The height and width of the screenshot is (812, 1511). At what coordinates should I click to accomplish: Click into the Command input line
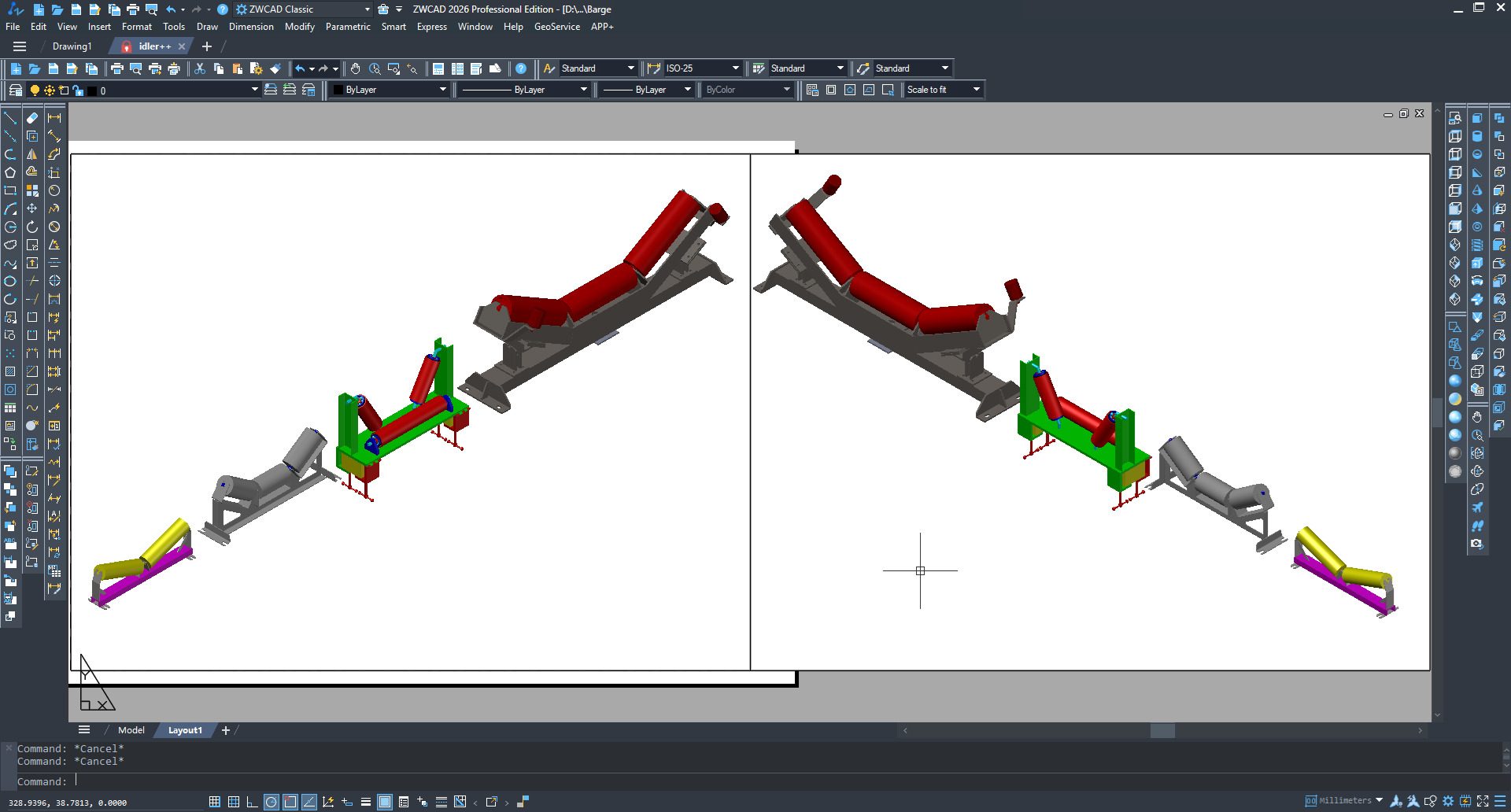coord(755,781)
